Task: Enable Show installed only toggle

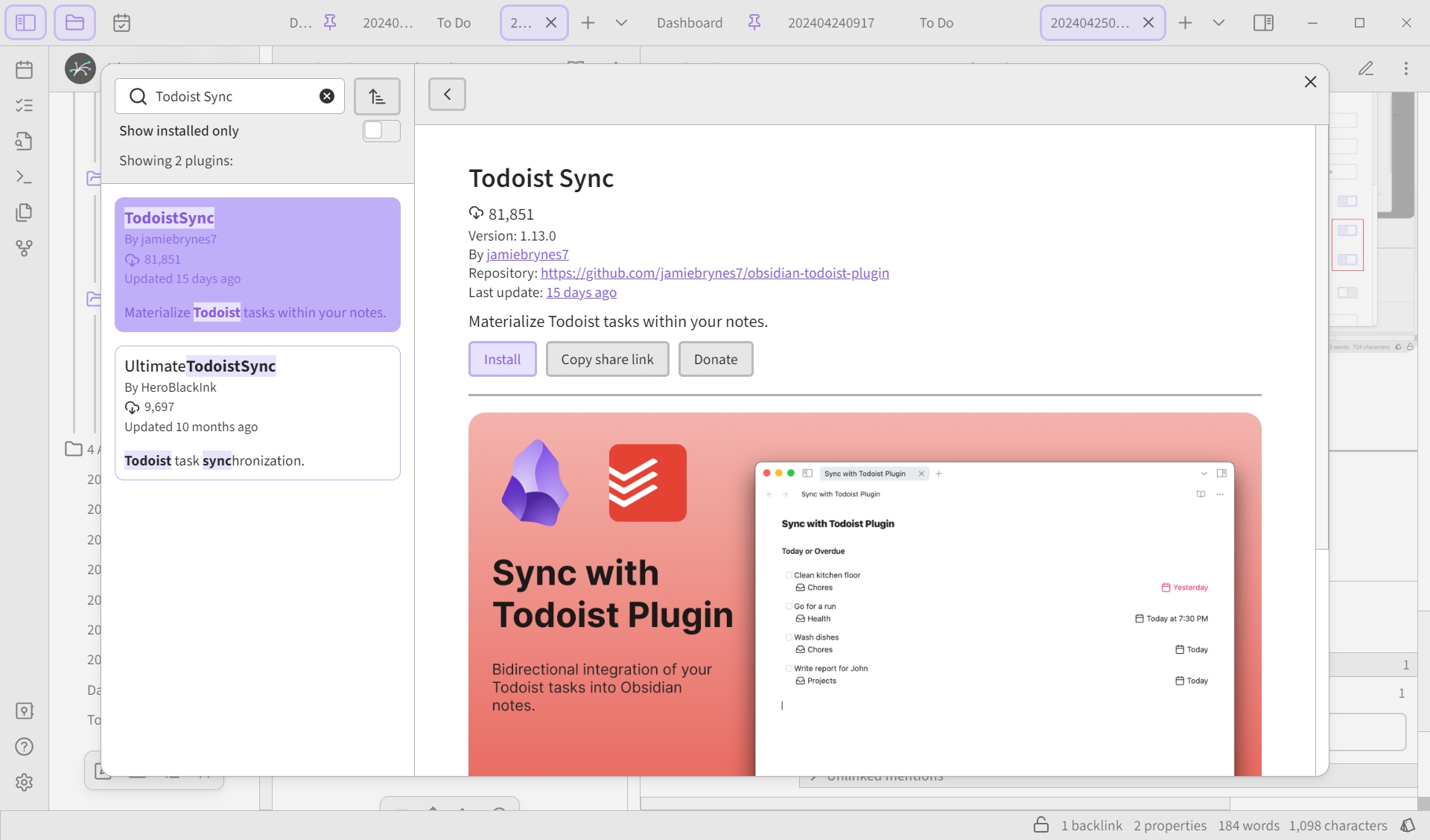Action: tap(381, 131)
